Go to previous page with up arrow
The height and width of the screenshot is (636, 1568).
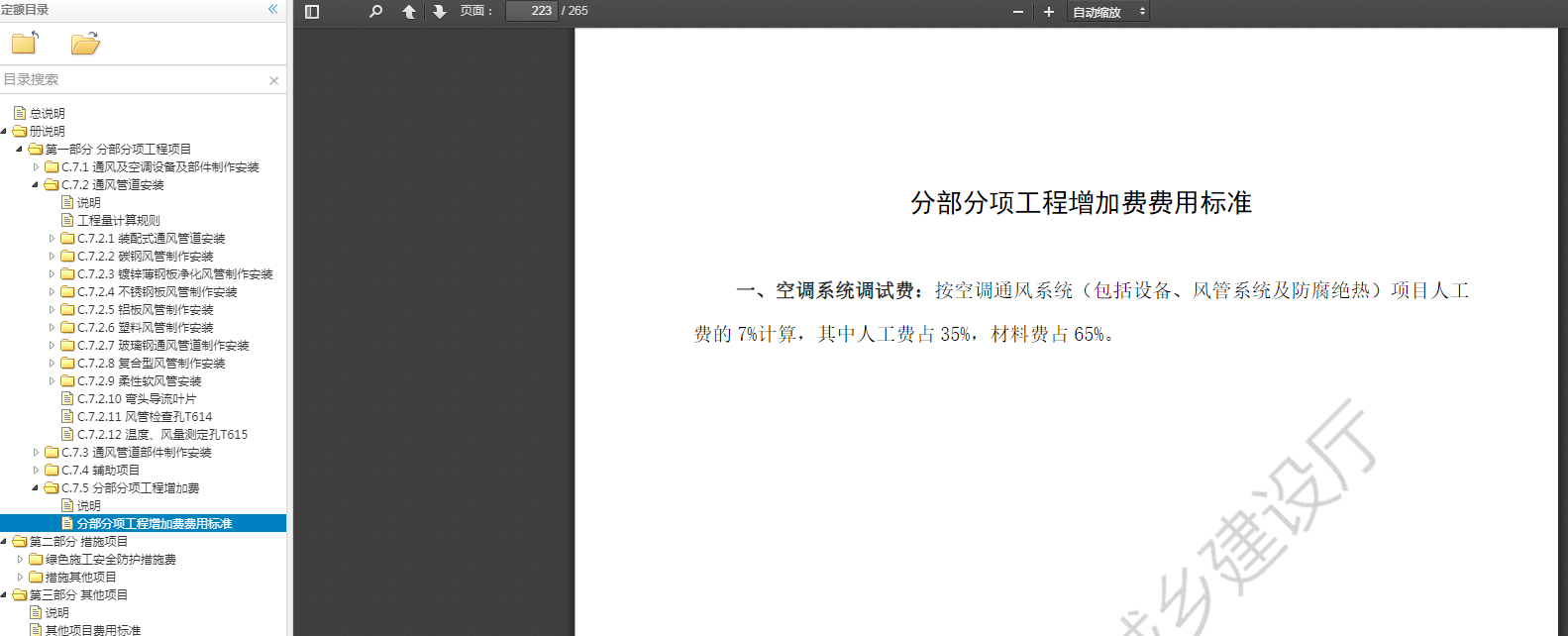tap(409, 12)
